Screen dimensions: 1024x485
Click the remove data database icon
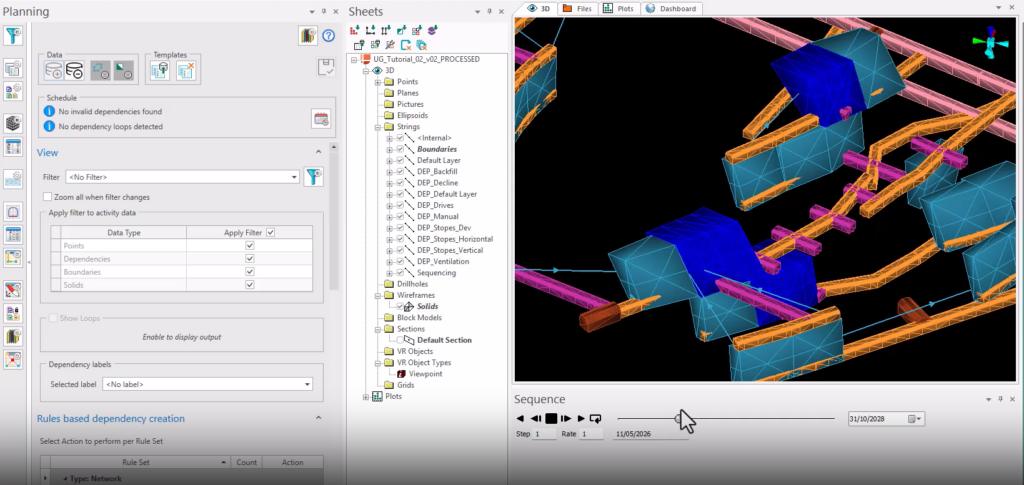coord(74,70)
